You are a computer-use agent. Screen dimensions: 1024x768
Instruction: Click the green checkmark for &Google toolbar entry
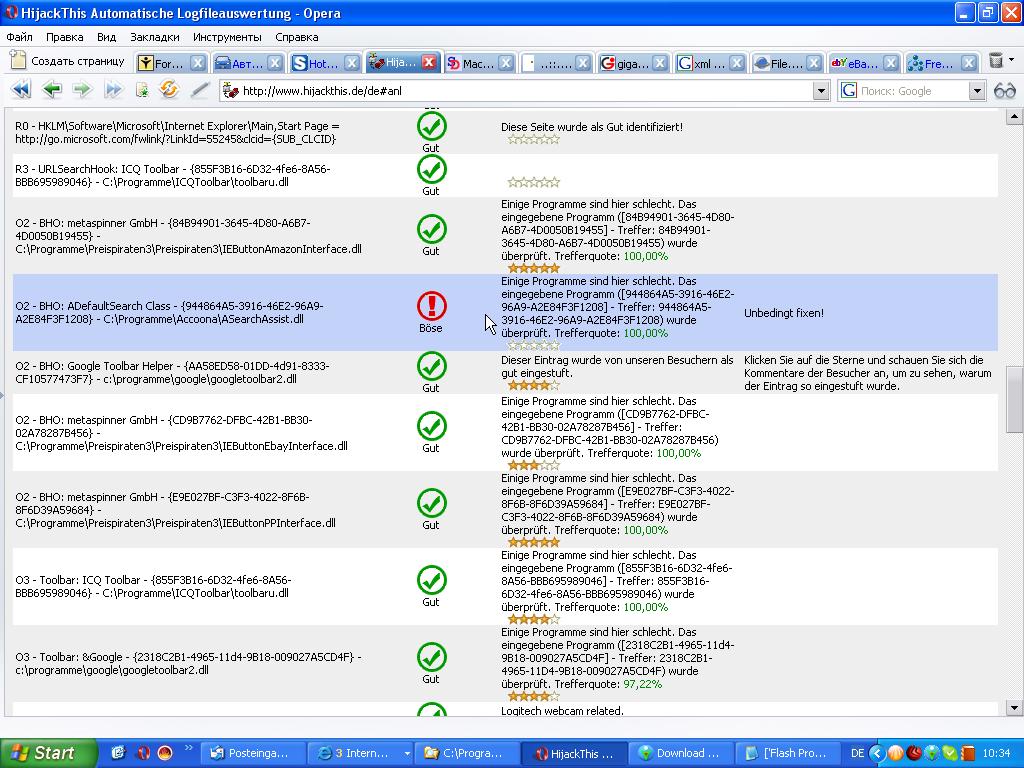tap(431, 657)
